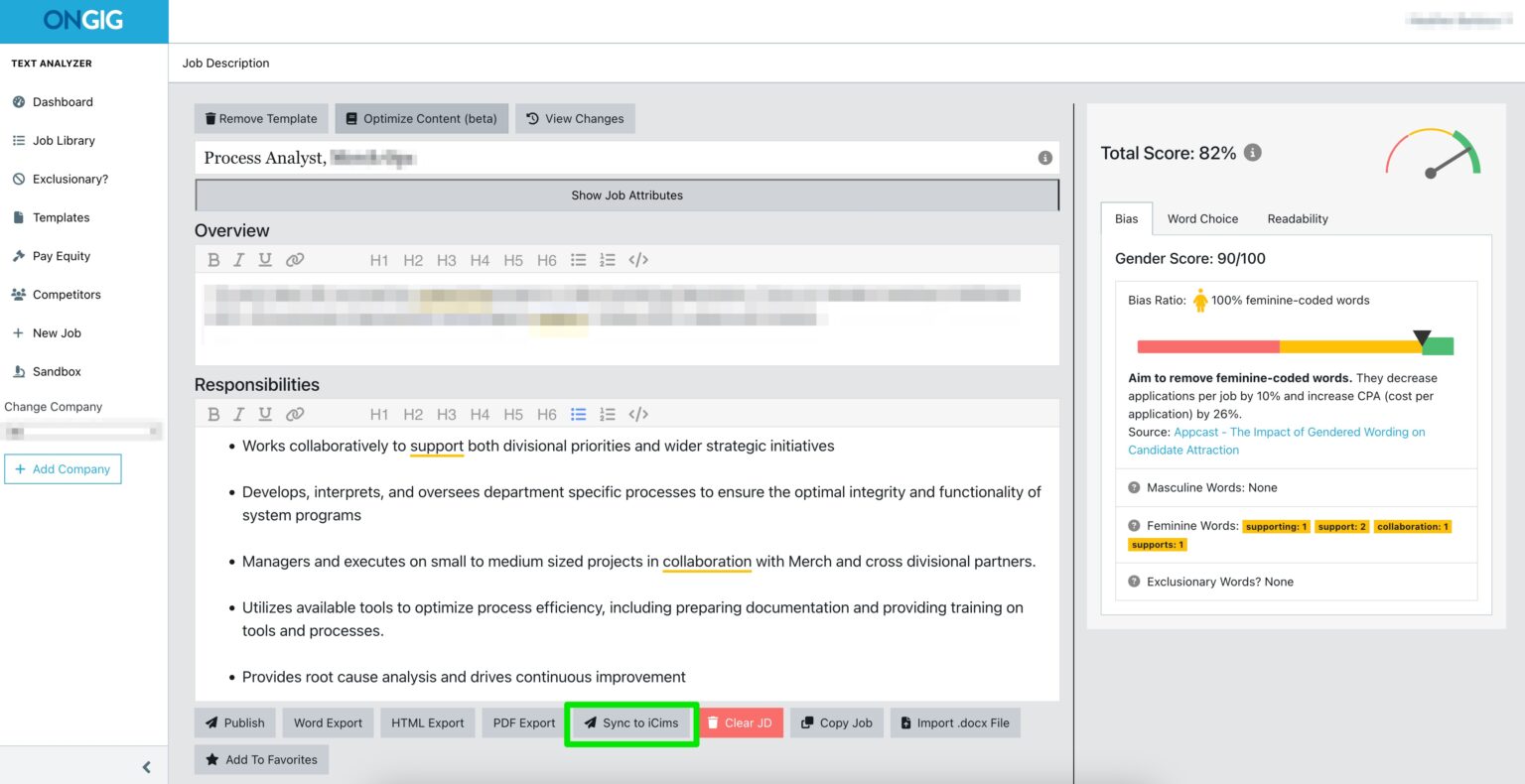
Task: Click the info icon next to Total Score
Action: coord(1252,152)
